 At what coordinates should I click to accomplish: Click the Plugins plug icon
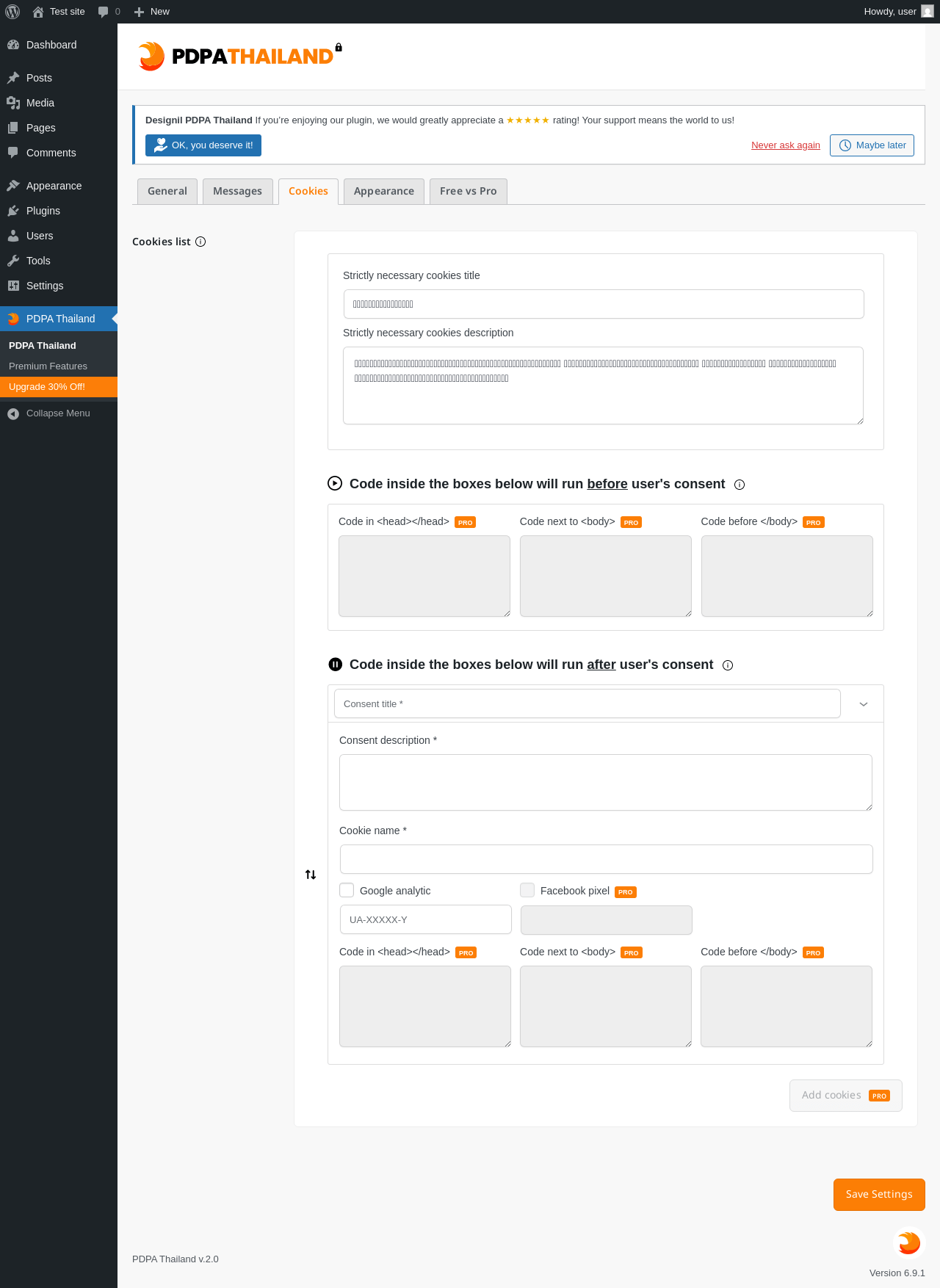click(x=13, y=211)
